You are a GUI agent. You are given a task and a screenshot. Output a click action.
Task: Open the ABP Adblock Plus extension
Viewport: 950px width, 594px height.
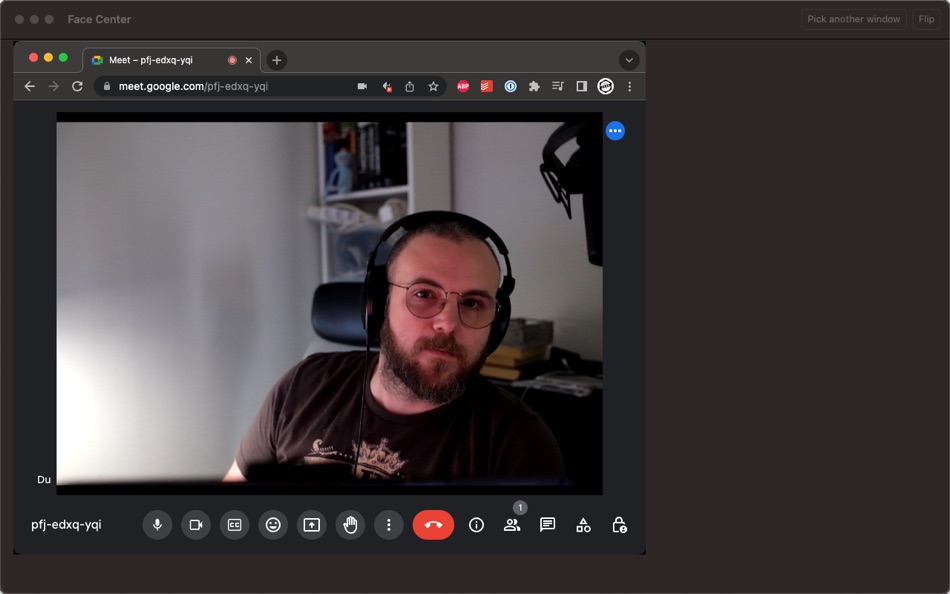tap(463, 87)
